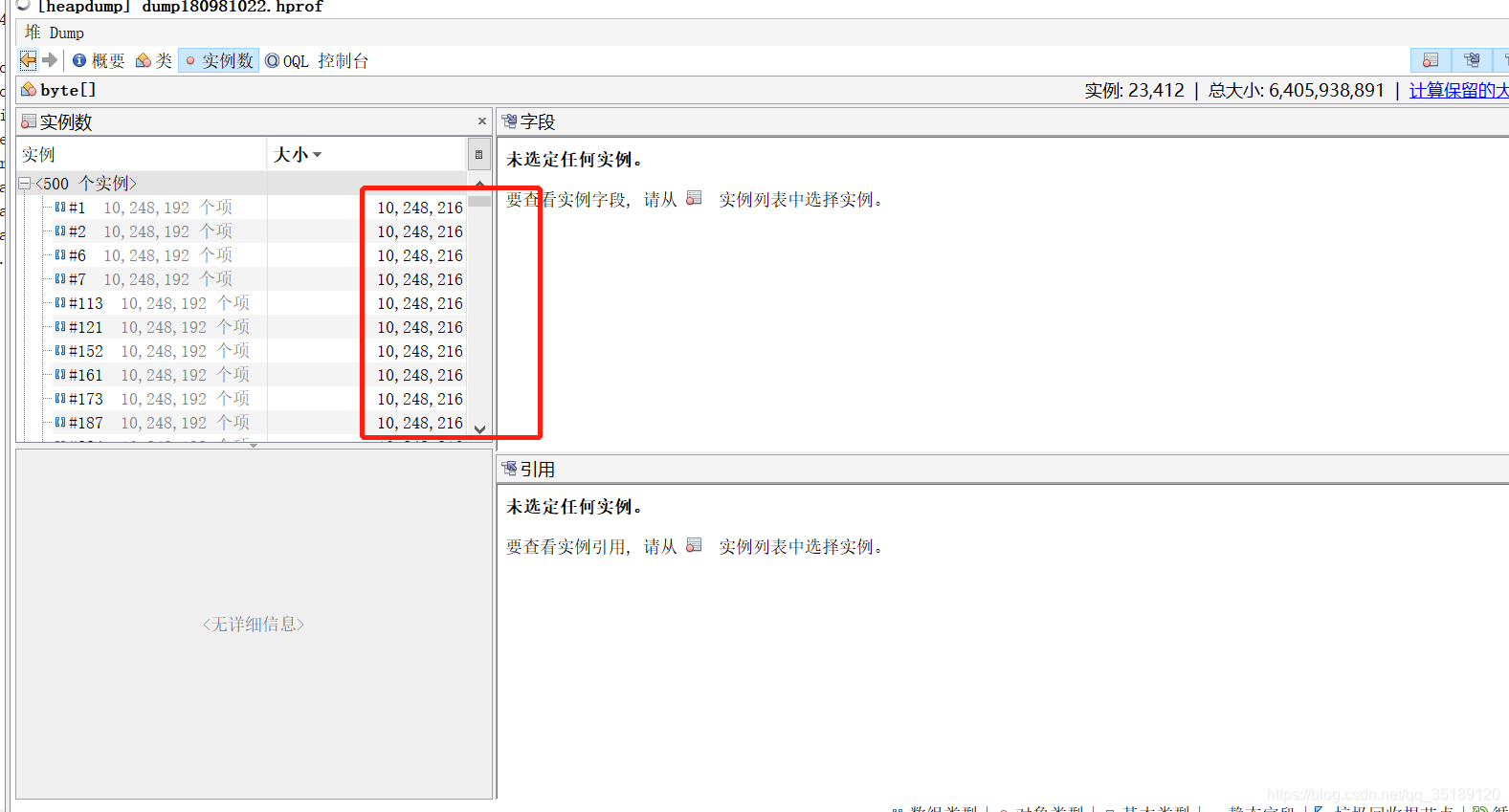Open column chooser icon beside 大小 header
The image size is (1509, 812).
(x=479, y=154)
